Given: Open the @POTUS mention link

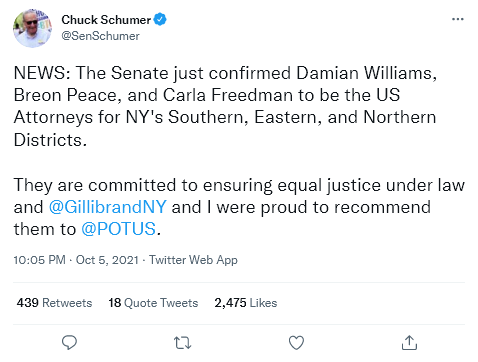Looking at the screenshot, I should pyautogui.click(x=118, y=229).
